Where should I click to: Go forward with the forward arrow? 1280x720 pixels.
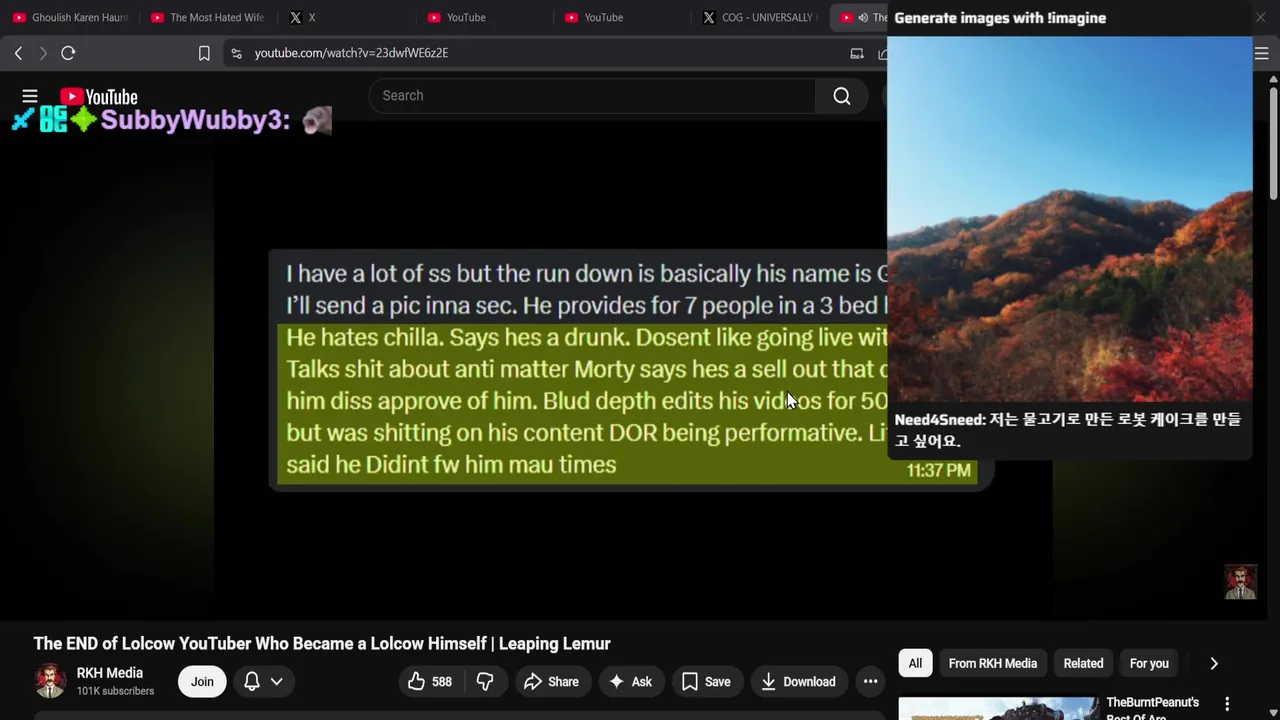point(43,53)
